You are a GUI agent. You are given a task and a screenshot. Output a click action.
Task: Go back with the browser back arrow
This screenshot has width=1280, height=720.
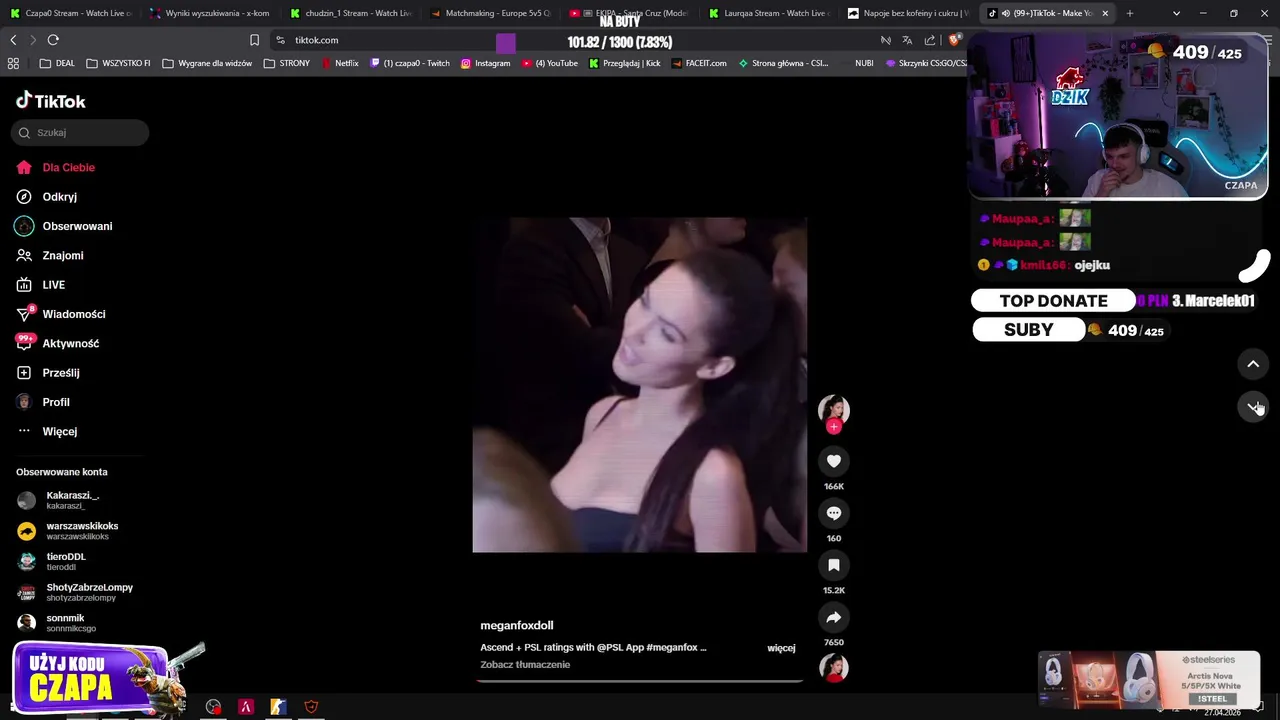coord(13,40)
